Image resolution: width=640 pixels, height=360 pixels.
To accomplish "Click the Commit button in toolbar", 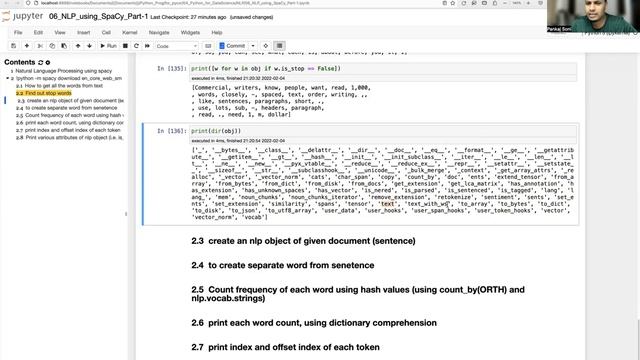I will [x=232, y=46].
